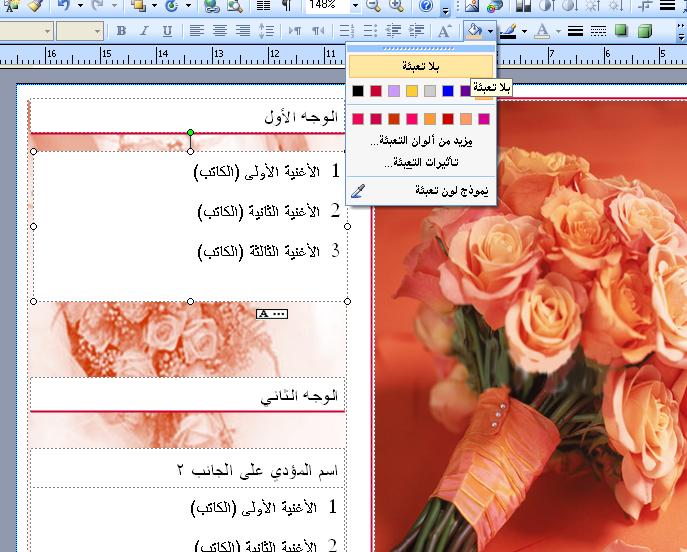Toggle italic text formatting
This screenshot has width=687, height=552.
click(x=143, y=31)
